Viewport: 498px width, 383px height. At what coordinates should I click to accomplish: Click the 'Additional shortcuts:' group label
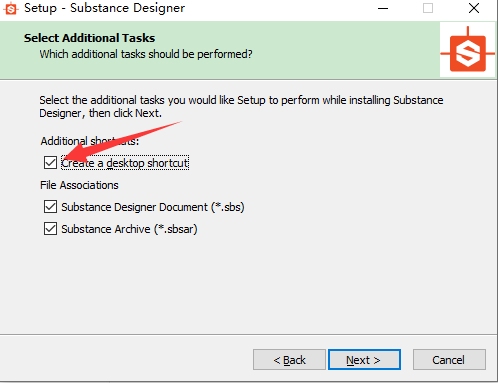pos(89,141)
